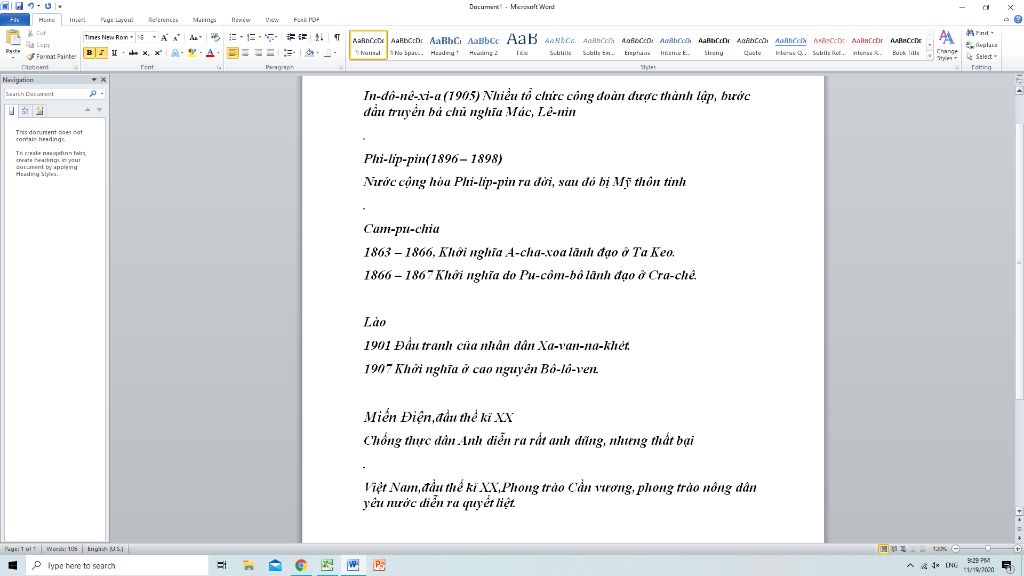Switch to the Mailings tab
This screenshot has width=1024, height=576.
204,20
